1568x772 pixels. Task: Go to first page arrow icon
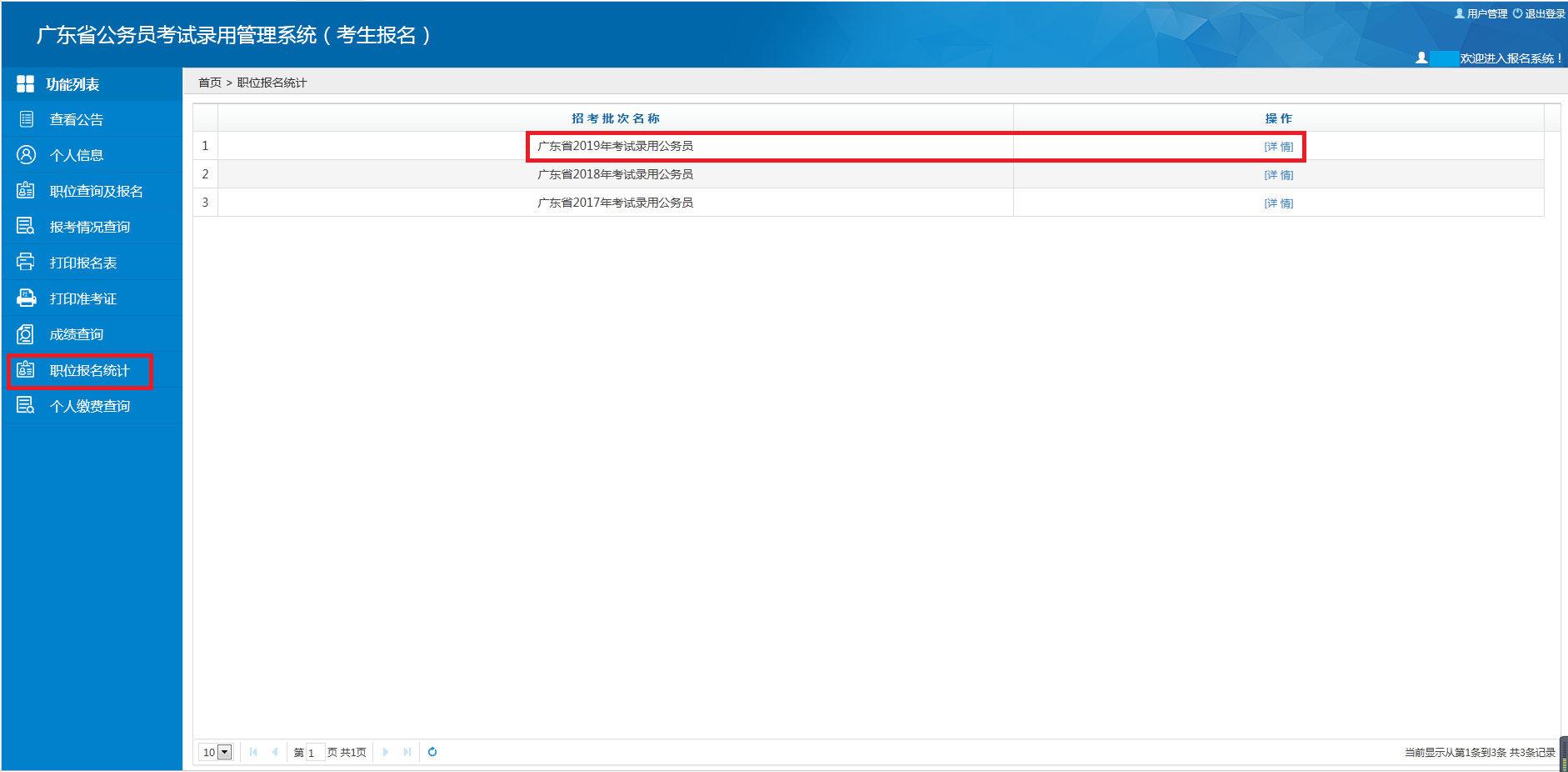coord(253,752)
